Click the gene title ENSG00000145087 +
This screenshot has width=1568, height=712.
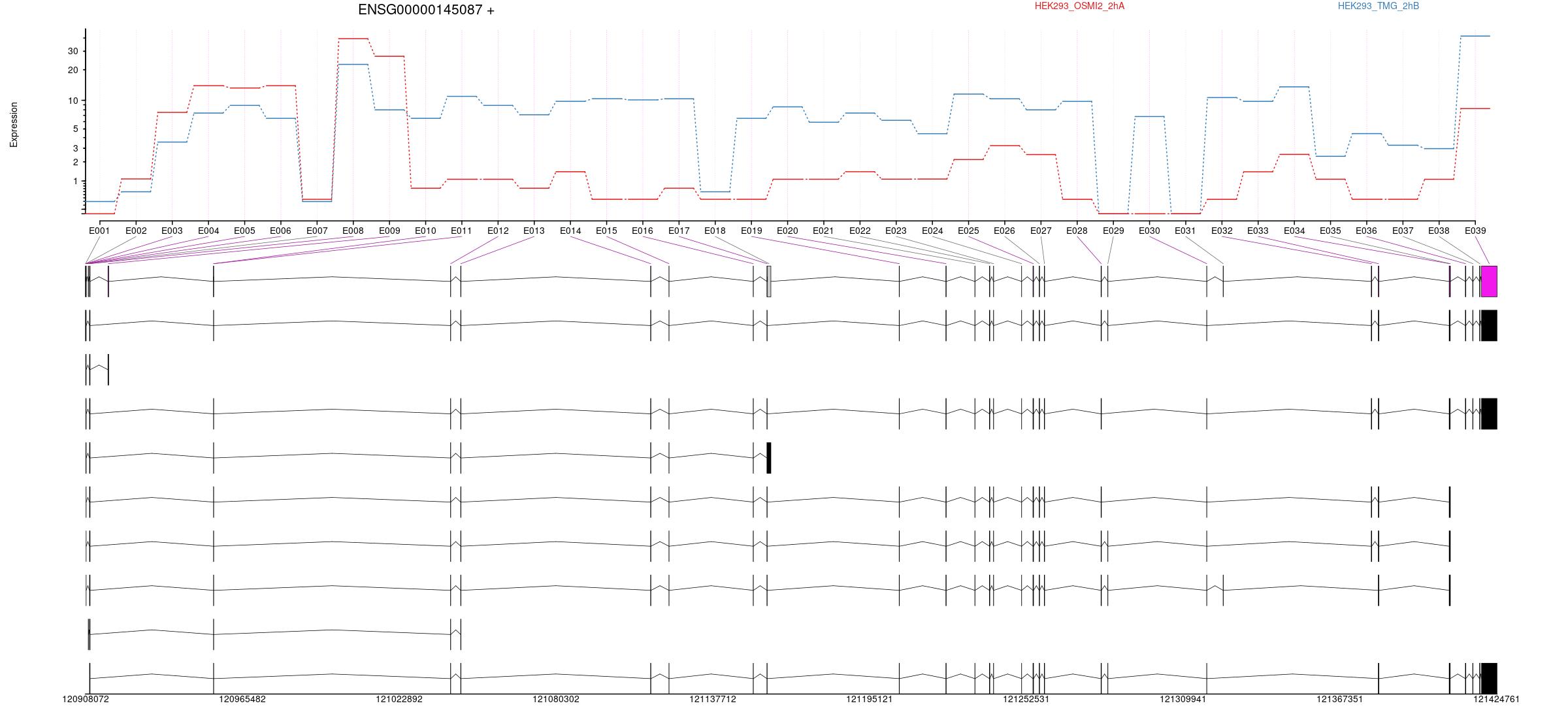click(426, 10)
